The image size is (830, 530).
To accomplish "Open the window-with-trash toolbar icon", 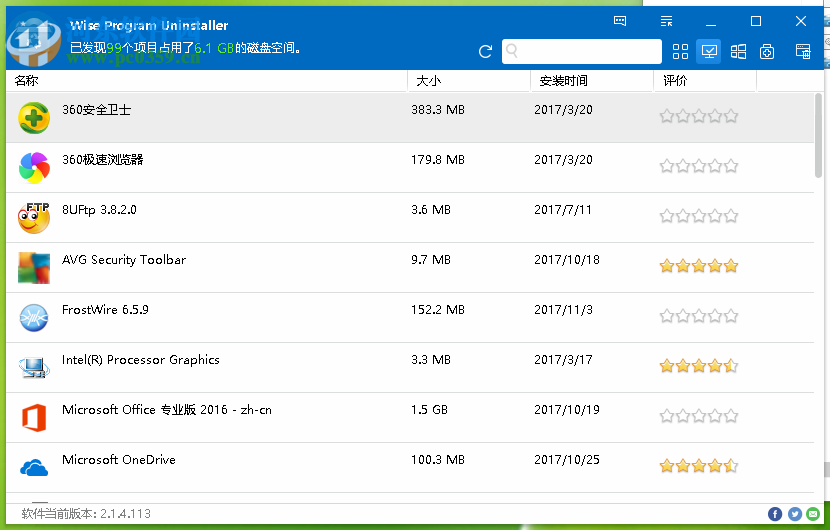I will click(x=803, y=51).
